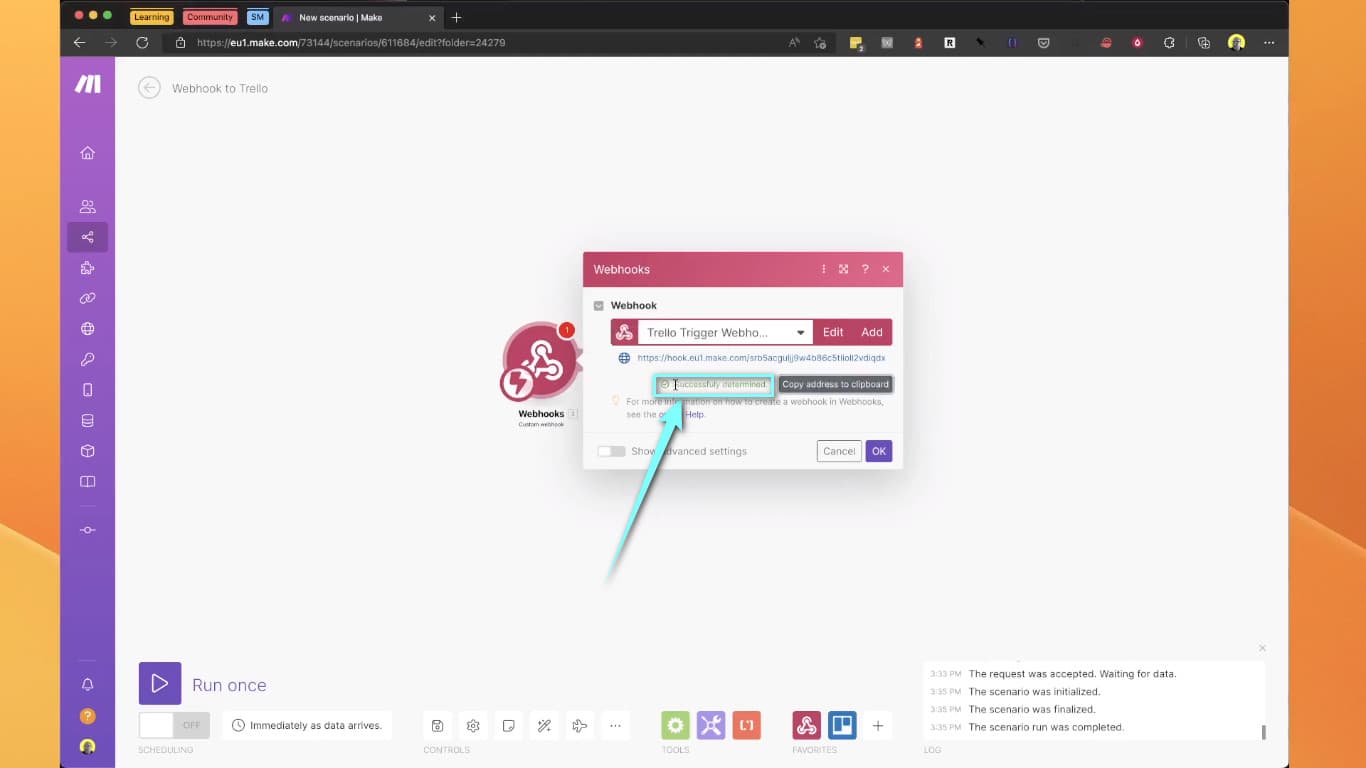
Task: Click Copy address to clipboard
Action: tap(835, 384)
